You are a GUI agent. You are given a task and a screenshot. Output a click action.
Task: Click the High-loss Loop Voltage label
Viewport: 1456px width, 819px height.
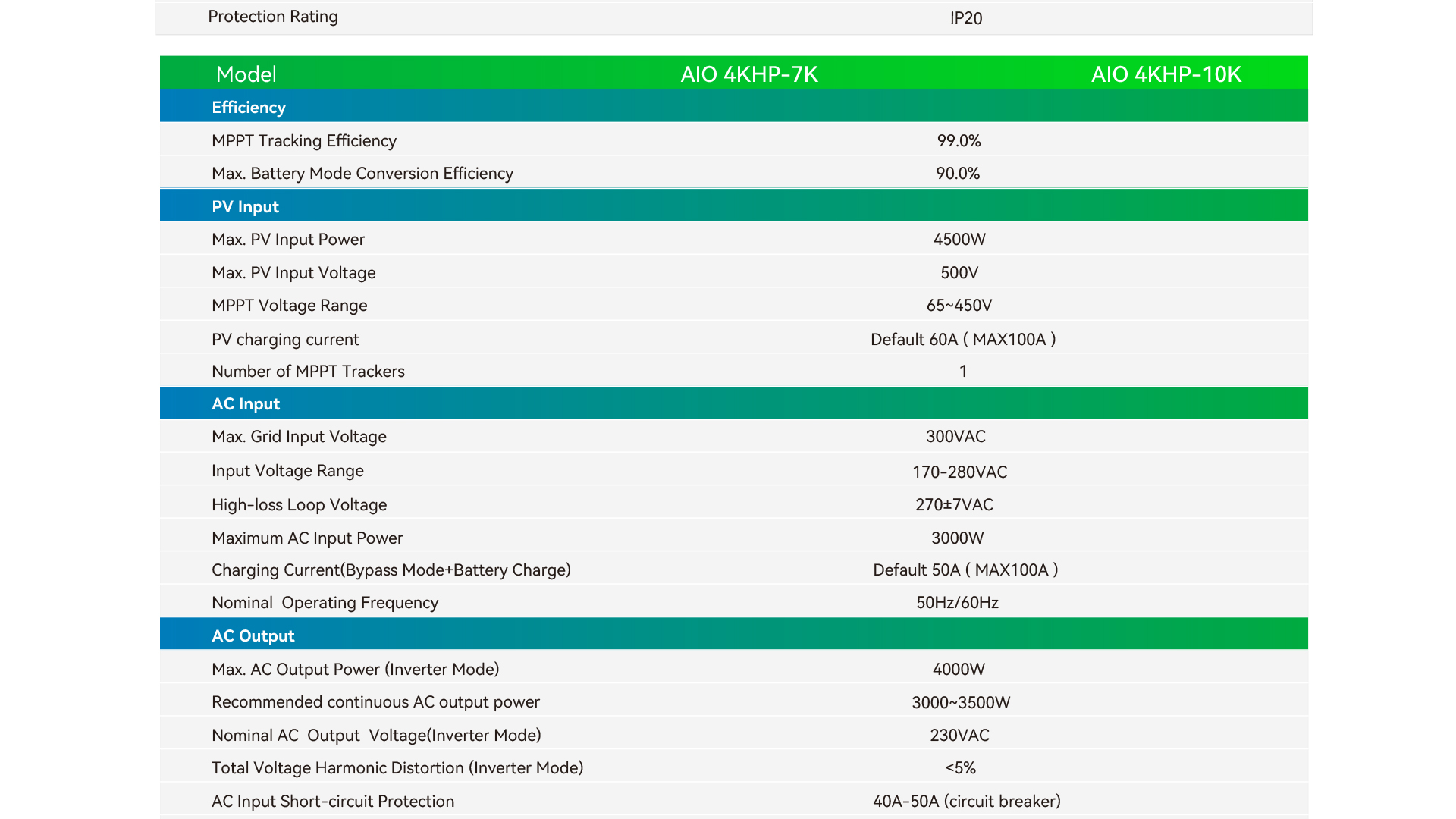(299, 505)
